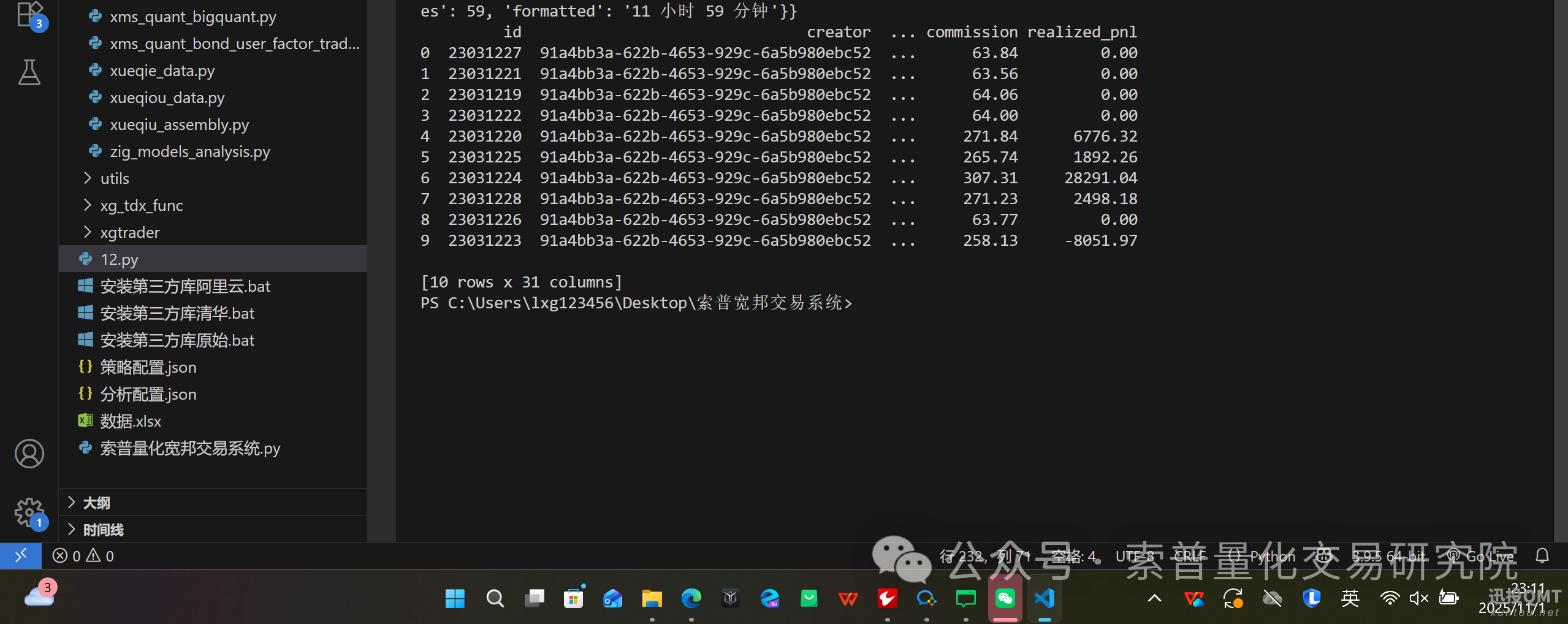Open WeChat from the taskbar

point(1005,598)
